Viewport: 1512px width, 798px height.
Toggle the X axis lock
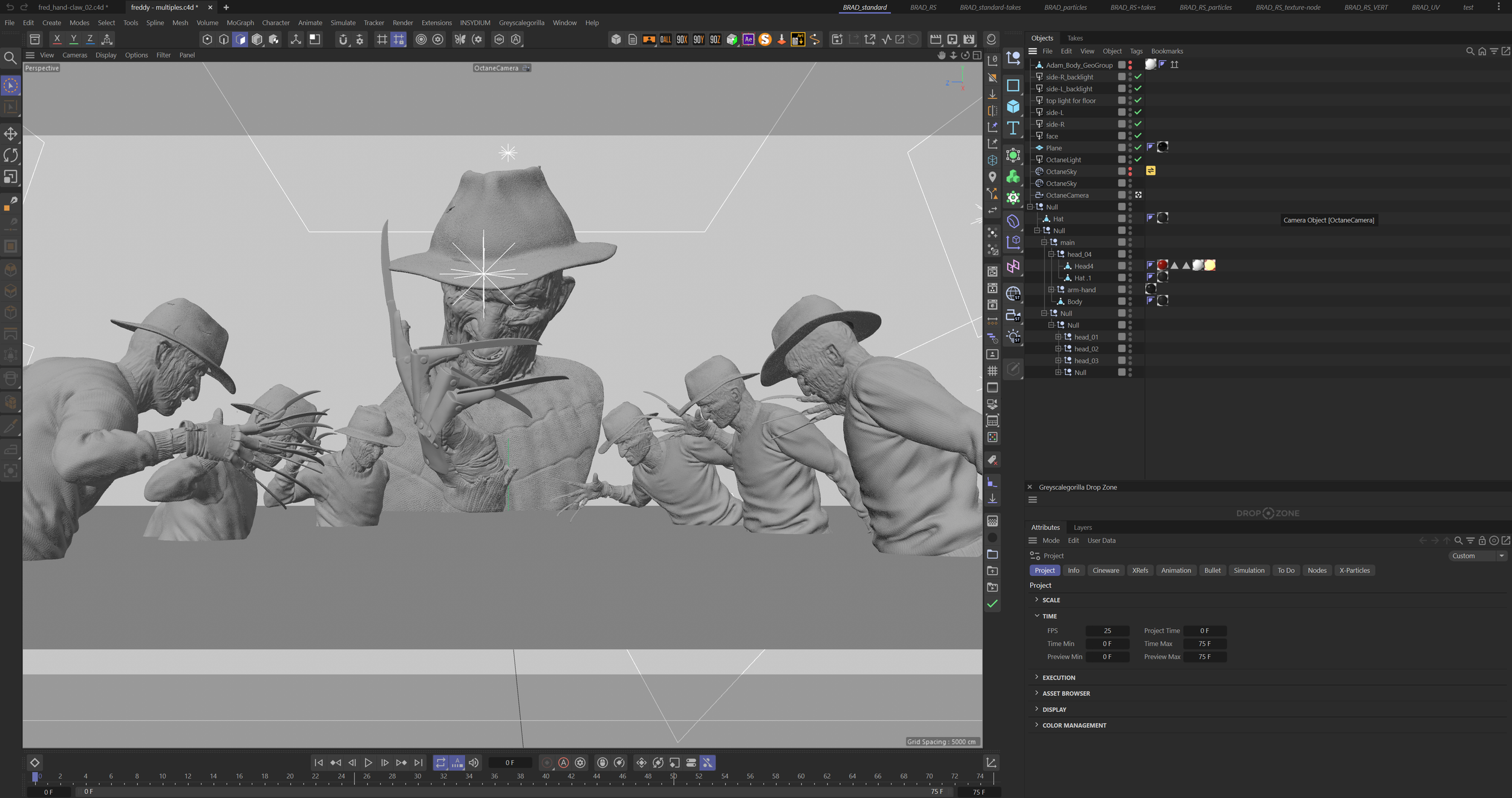(57, 39)
